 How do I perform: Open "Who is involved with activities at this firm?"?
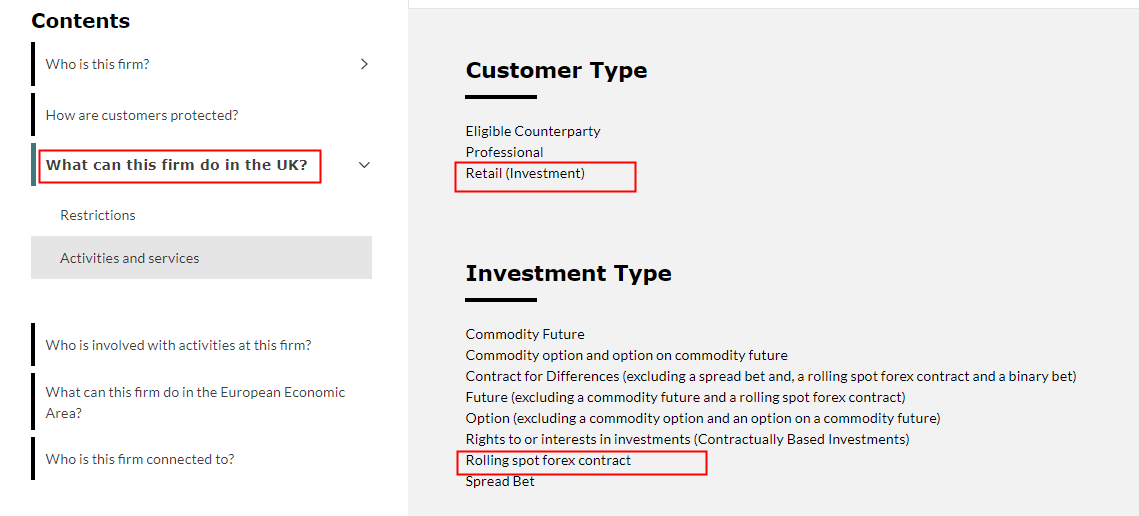pos(178,345)
